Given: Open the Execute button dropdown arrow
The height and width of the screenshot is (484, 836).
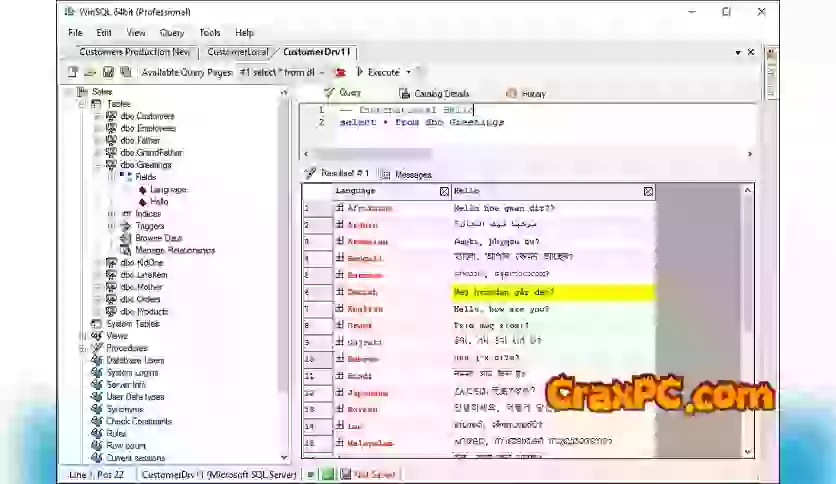Looking at the screenshot, I should [408, 72].
